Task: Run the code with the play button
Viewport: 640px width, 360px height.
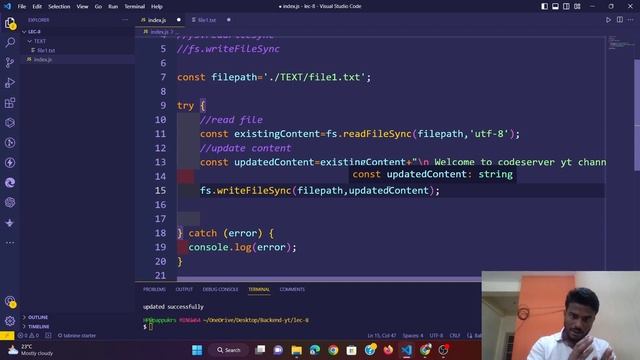Action: point(608,20)
